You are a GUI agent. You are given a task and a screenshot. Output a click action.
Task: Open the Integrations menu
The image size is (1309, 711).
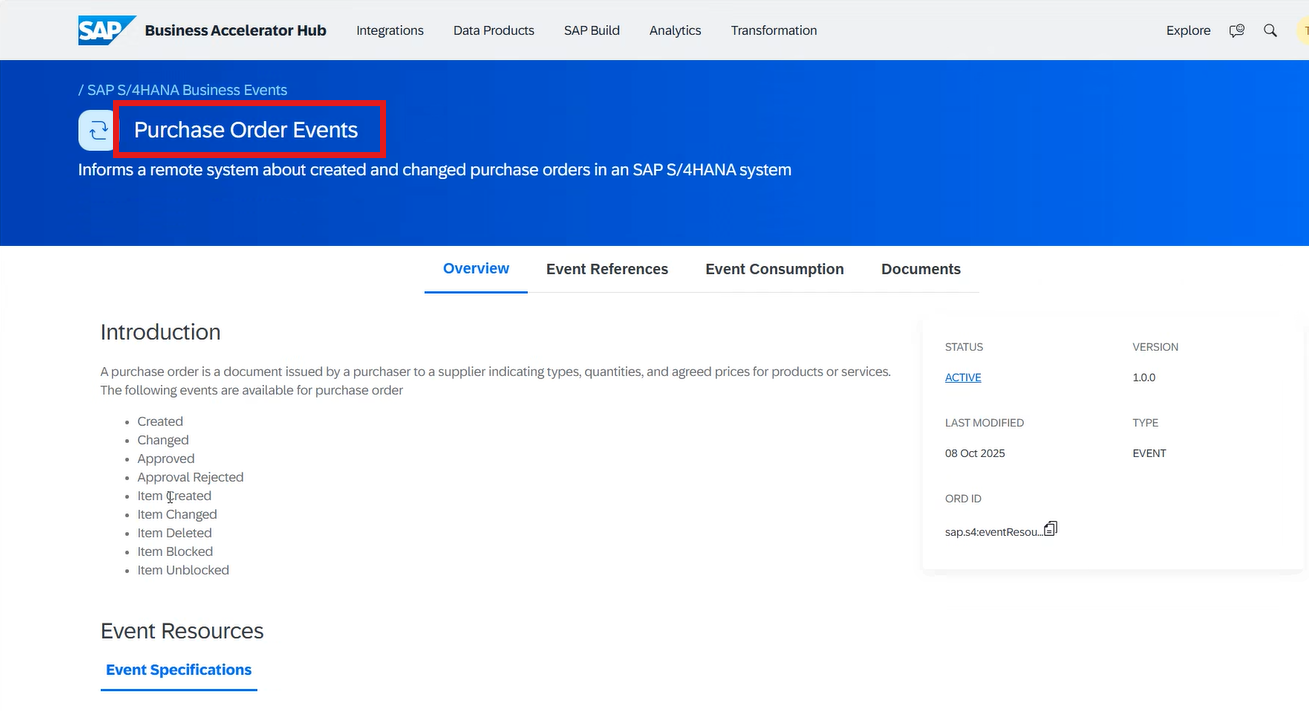[x=390, y=31]
